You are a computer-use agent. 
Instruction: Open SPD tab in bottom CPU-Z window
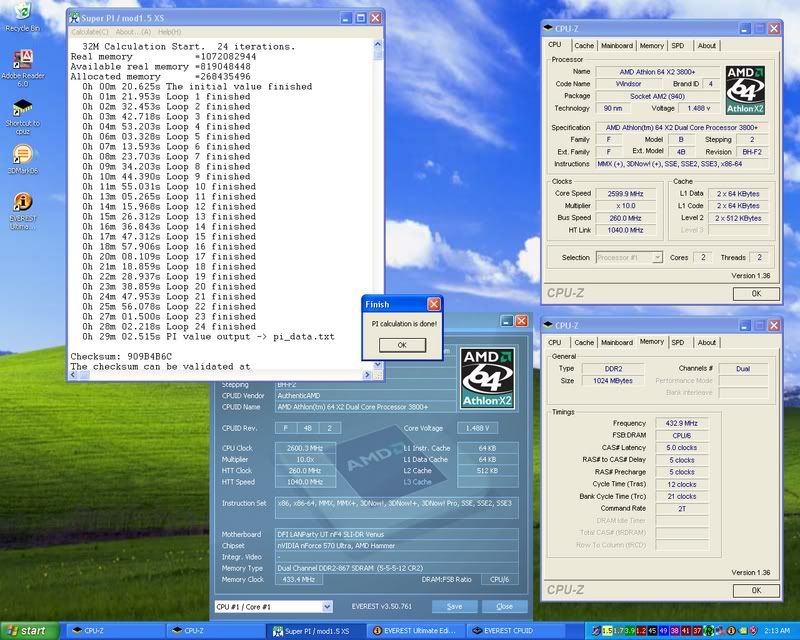[x=678, y=342]
